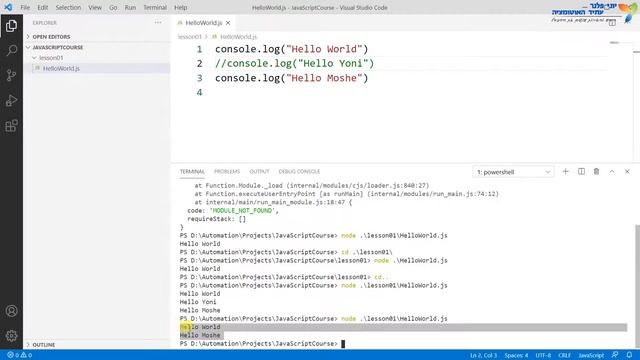The height and width of the screenshot is (360, 640).
Task: Click the 'requireStack: []' terminal line
Action: pyautogui.click(x=217, y=219)
